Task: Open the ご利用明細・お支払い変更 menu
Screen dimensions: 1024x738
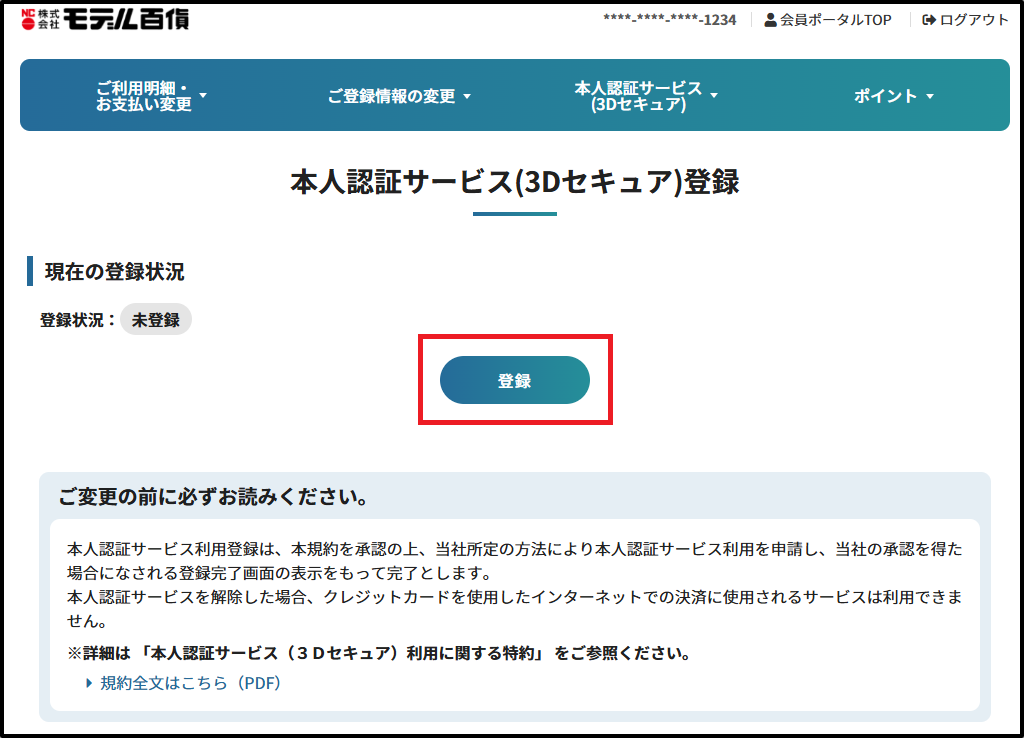Action: point(143,96)
